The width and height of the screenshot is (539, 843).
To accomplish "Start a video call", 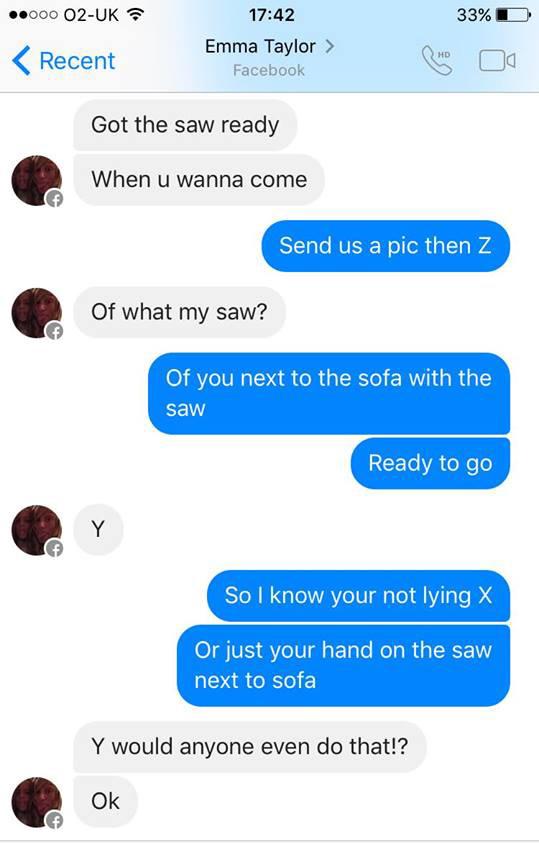I will pos(497,61).
